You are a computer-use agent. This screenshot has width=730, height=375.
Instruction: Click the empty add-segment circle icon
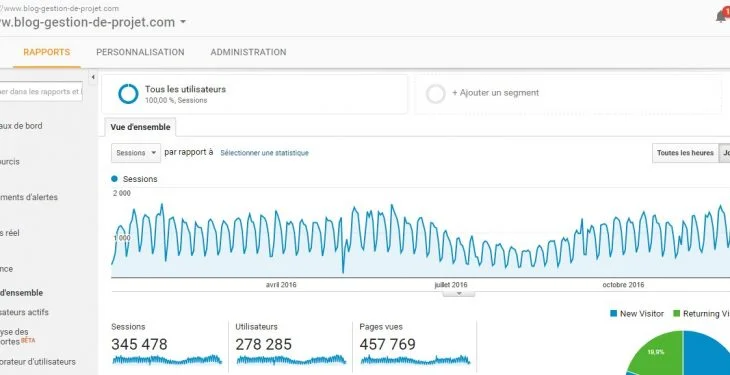point(436,94)
